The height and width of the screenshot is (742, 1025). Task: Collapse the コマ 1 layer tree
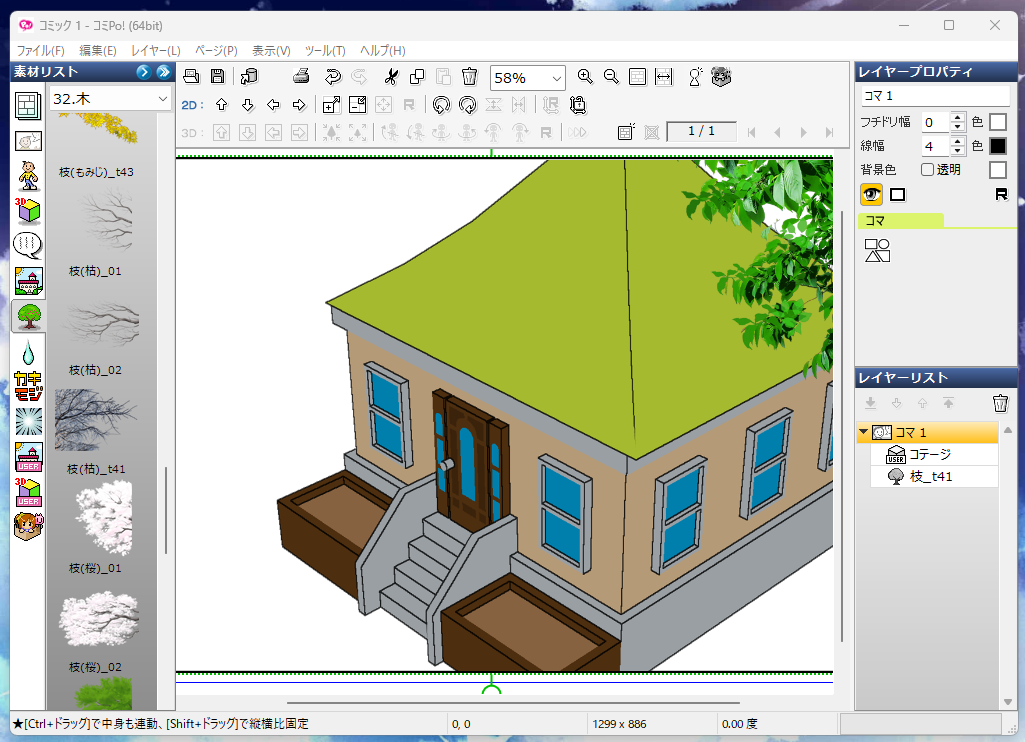[864, 433]
